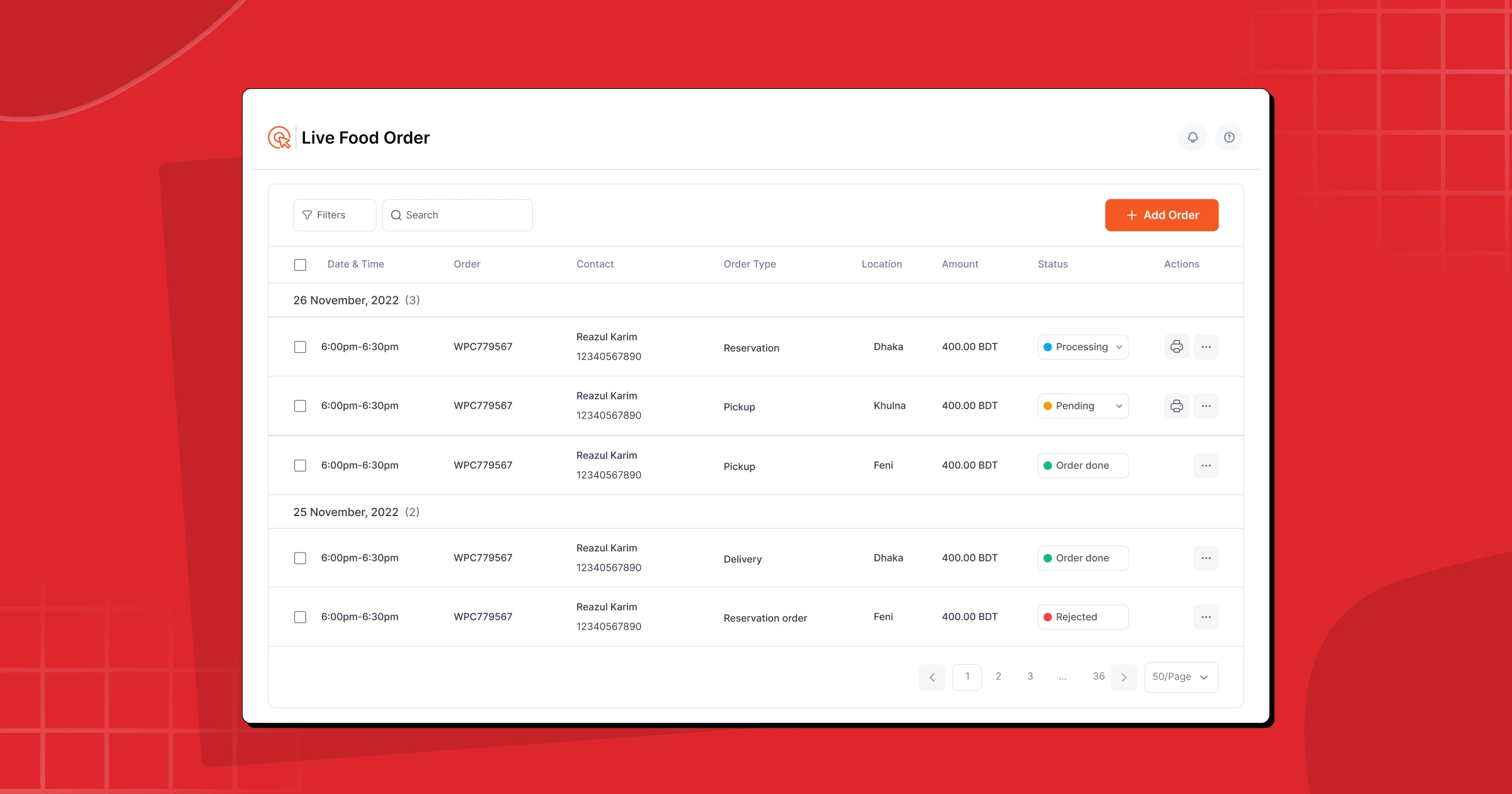This screenshot has width=1512, height=794.
Task: Select the Reservation order row checkbox in Feni
Action: [300, 617]
